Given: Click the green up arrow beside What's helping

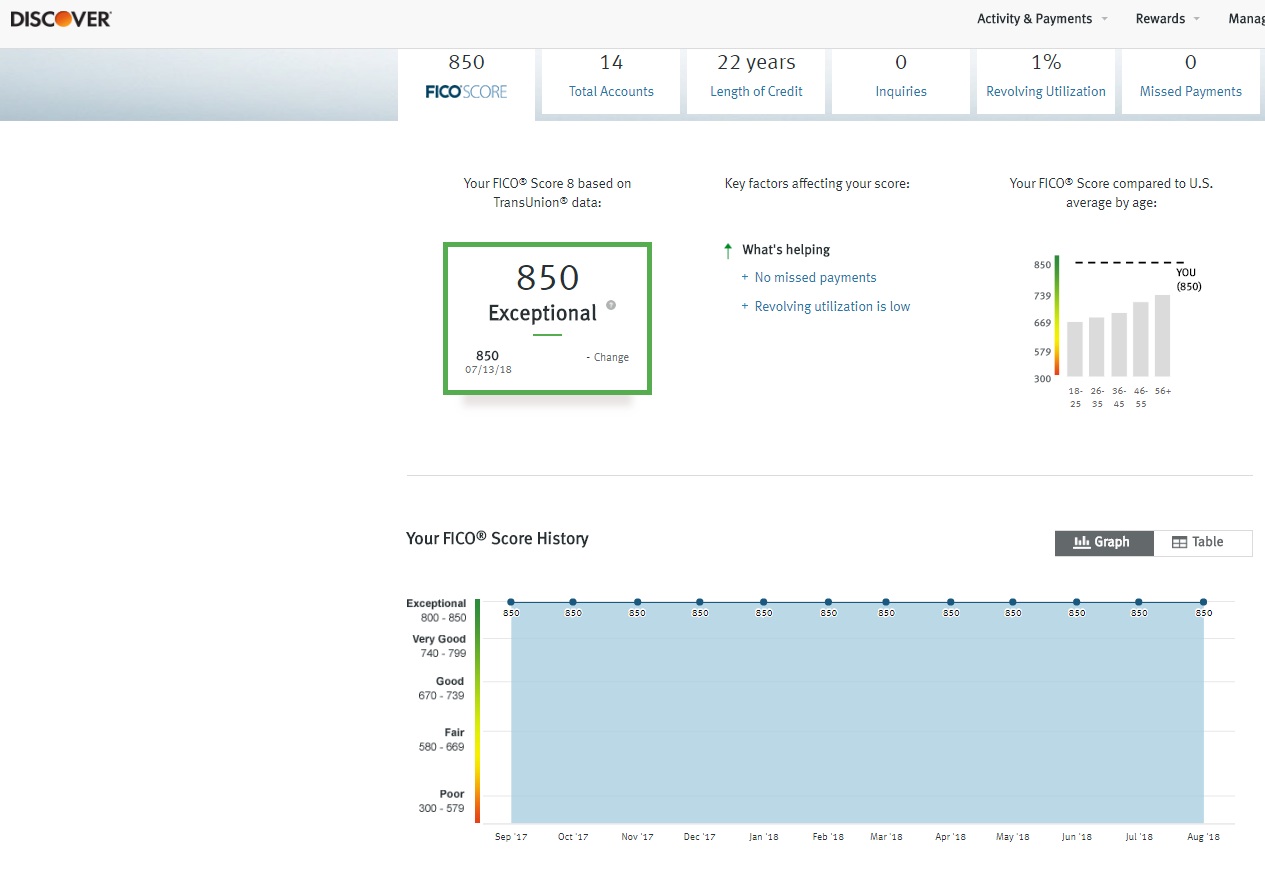Looking at the screenshot, I should [x=727, y=249].
